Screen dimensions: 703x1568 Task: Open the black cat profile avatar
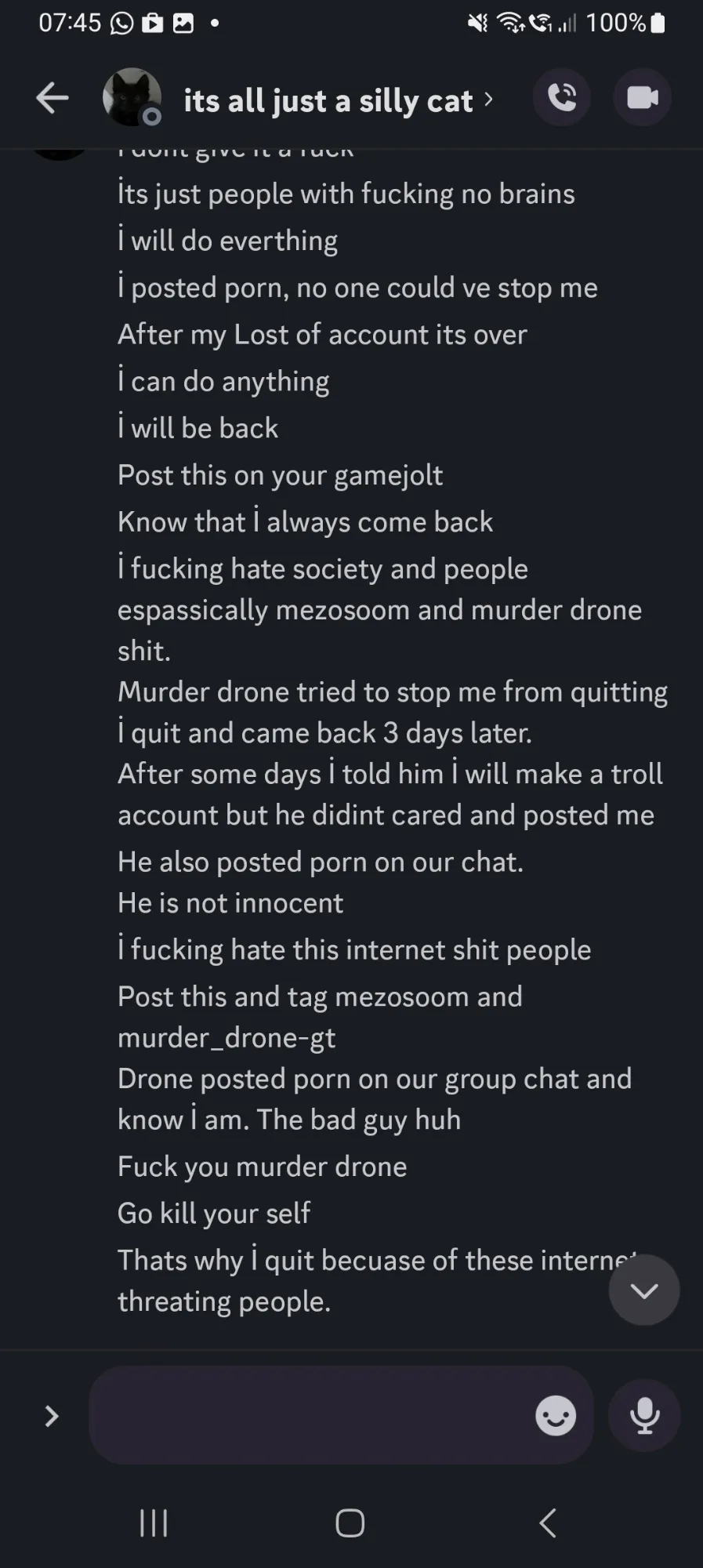click(132, 97)
